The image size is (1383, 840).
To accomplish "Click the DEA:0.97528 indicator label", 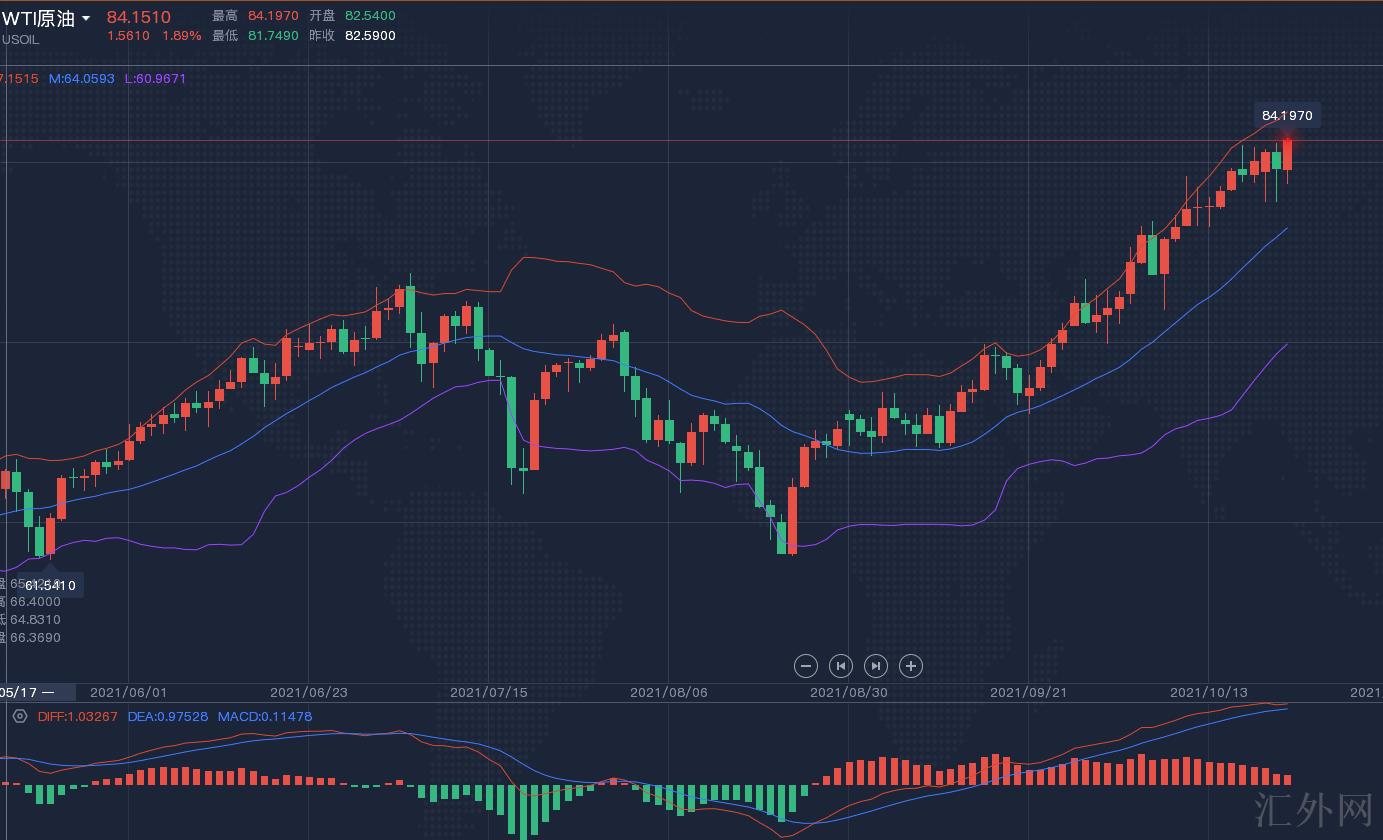I will (x=168, y=716).
